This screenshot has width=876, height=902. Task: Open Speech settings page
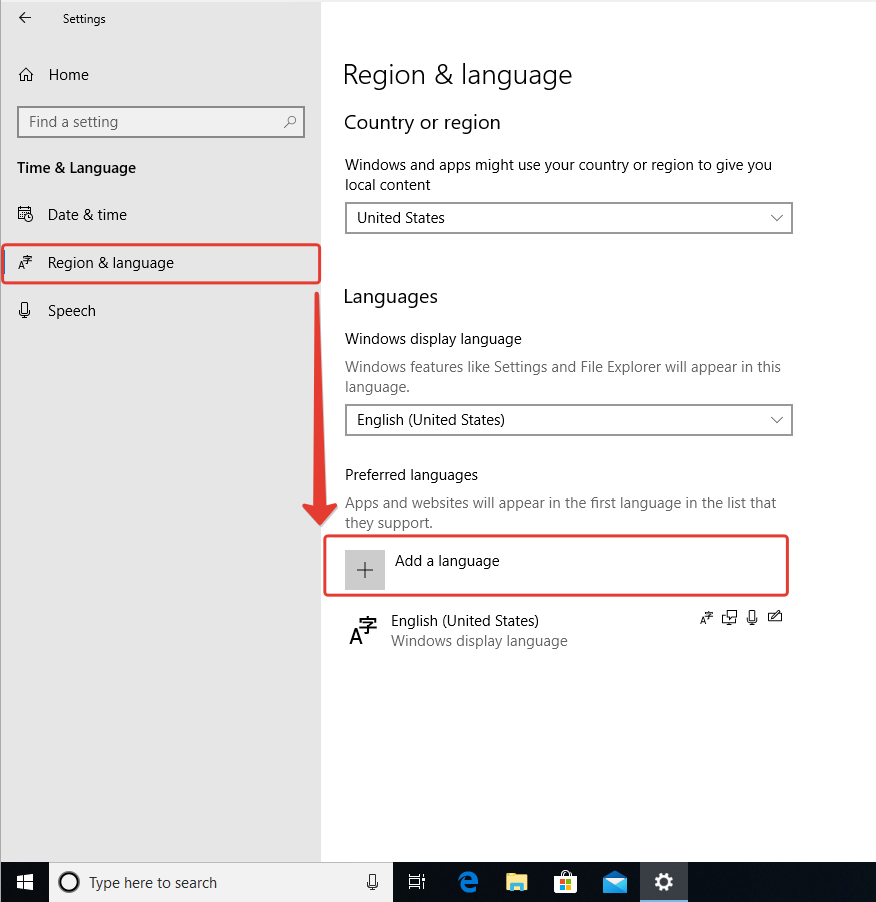point(71,311)
